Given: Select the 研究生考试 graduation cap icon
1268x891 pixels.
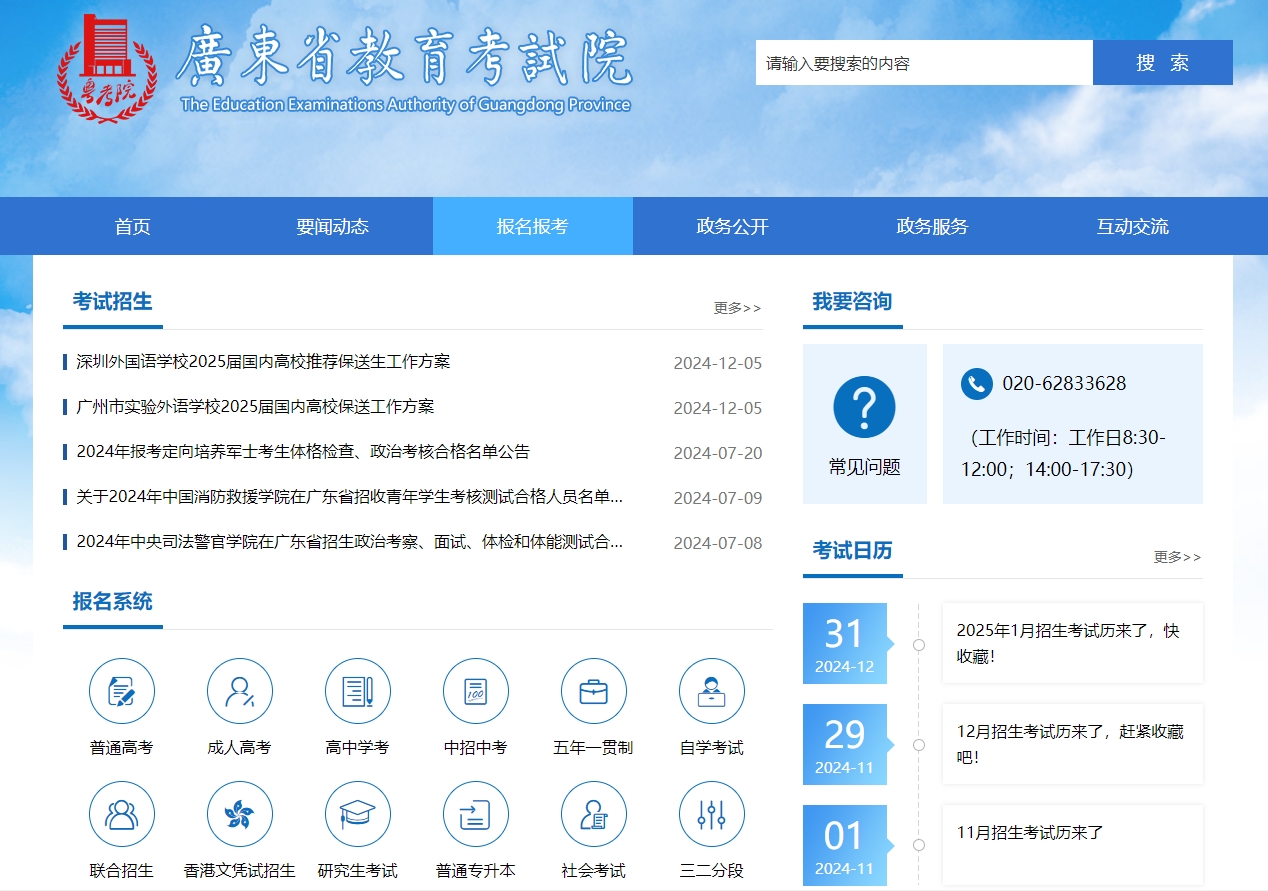Looking at the screenshot, I should [358, 813].
